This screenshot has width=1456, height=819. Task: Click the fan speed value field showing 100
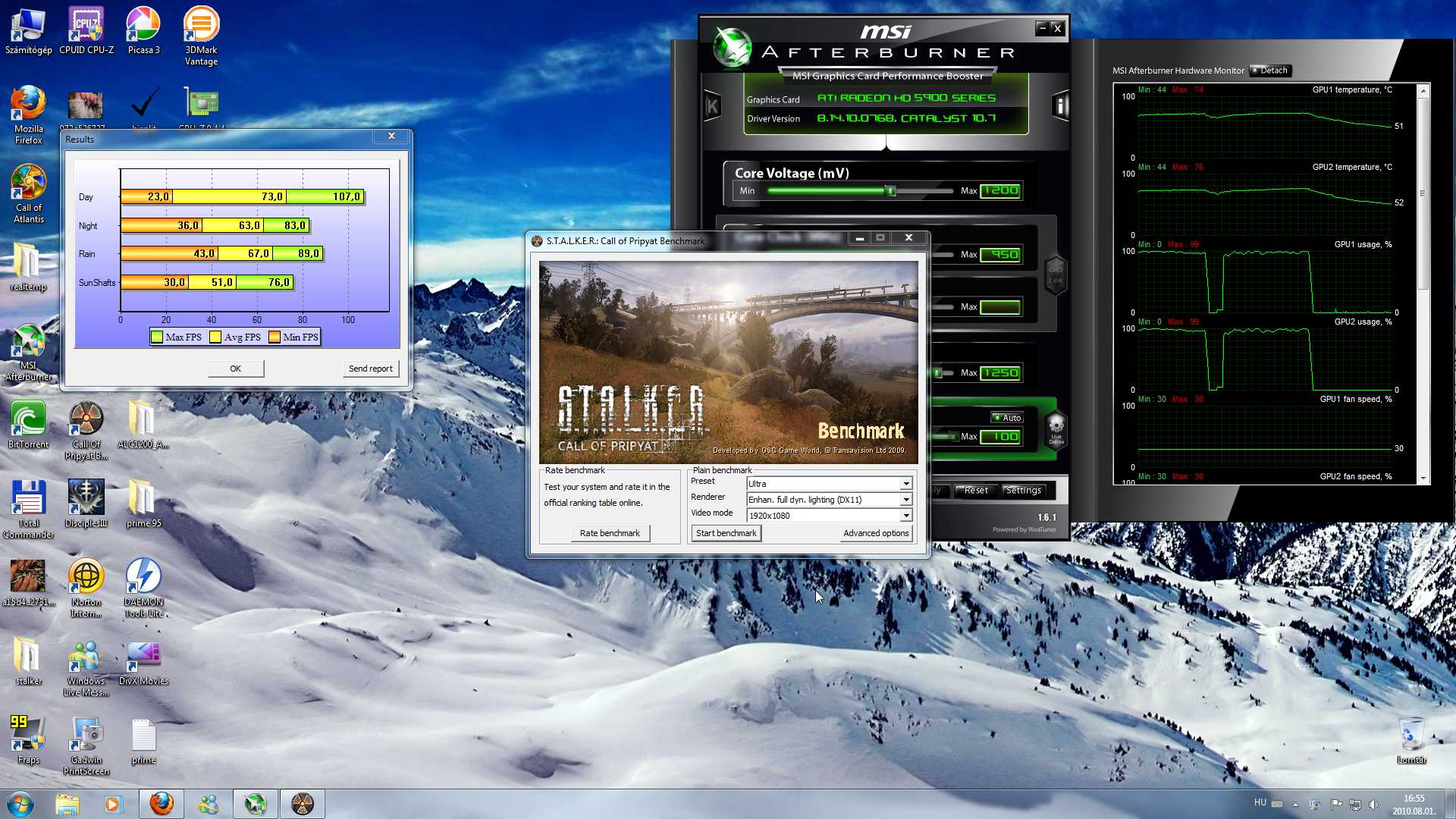[1000, 437]
